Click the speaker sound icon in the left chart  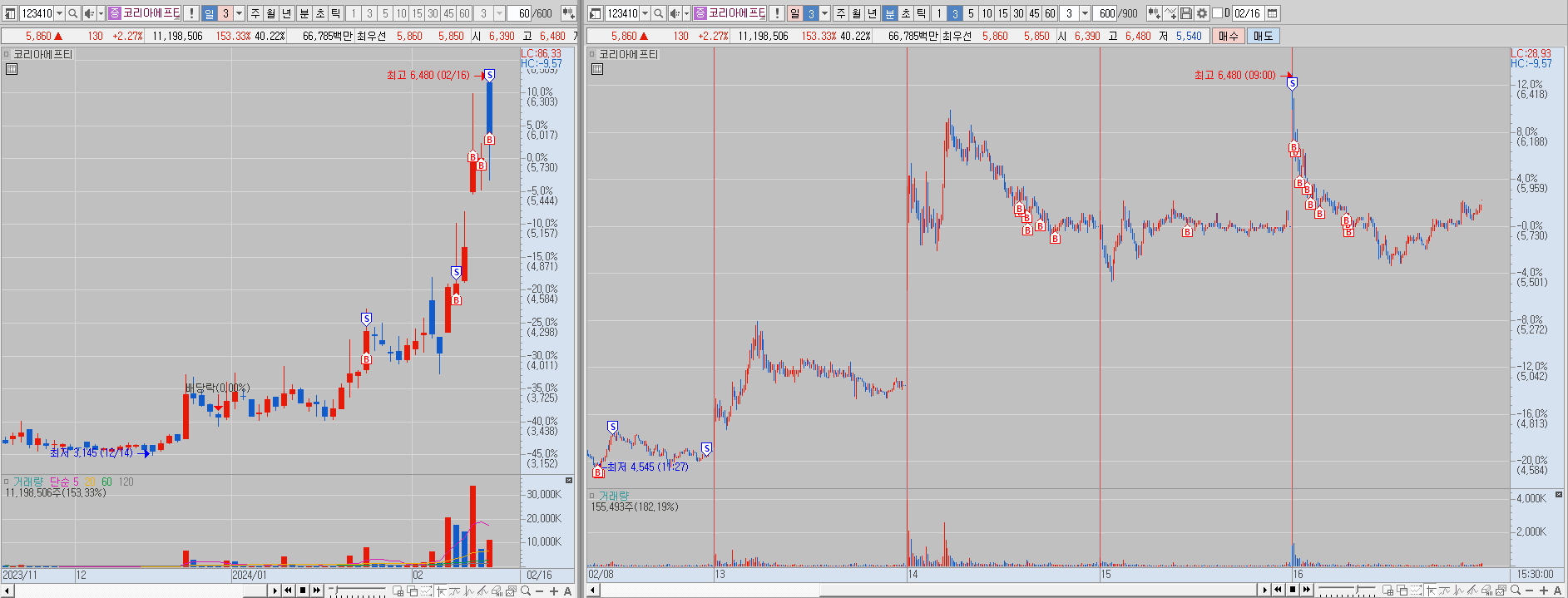click(x=89, y=13)
